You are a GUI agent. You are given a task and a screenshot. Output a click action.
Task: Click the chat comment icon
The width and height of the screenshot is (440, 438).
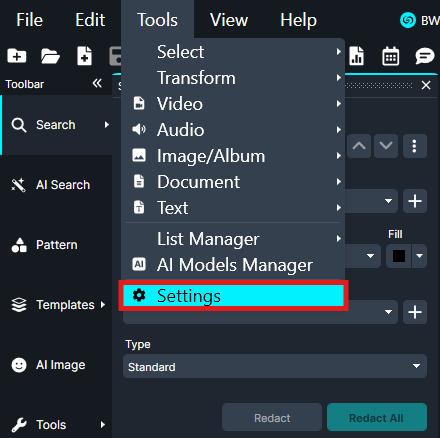point(425,56)
